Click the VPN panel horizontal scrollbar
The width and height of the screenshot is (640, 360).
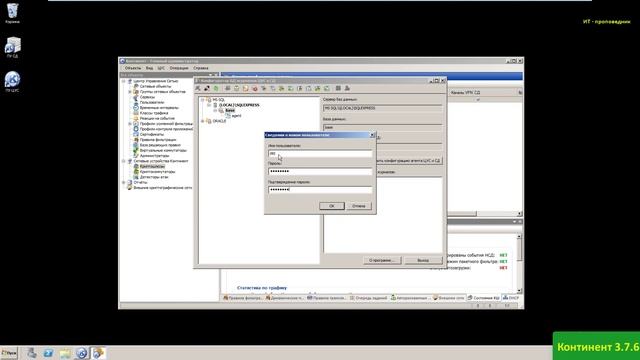click(x=484, y=213)
